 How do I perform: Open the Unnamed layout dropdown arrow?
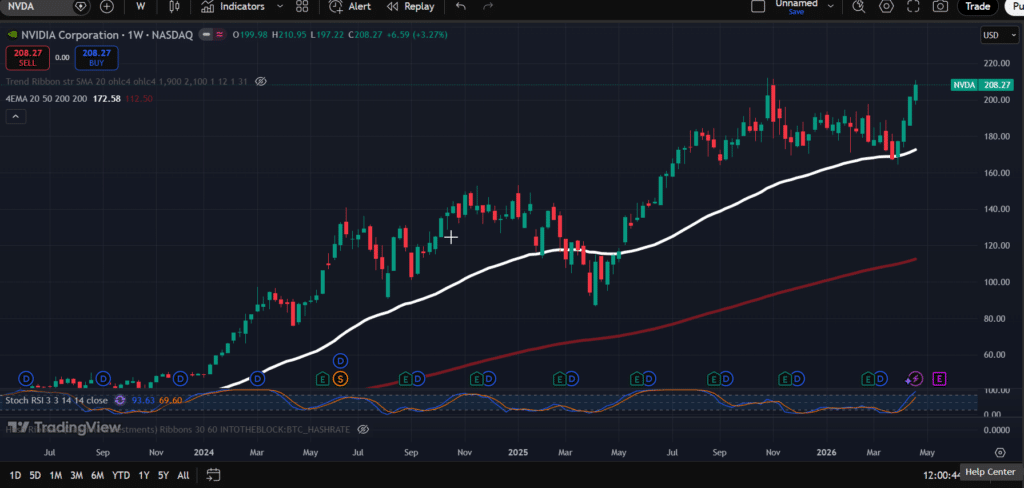[x=832, y=7]
